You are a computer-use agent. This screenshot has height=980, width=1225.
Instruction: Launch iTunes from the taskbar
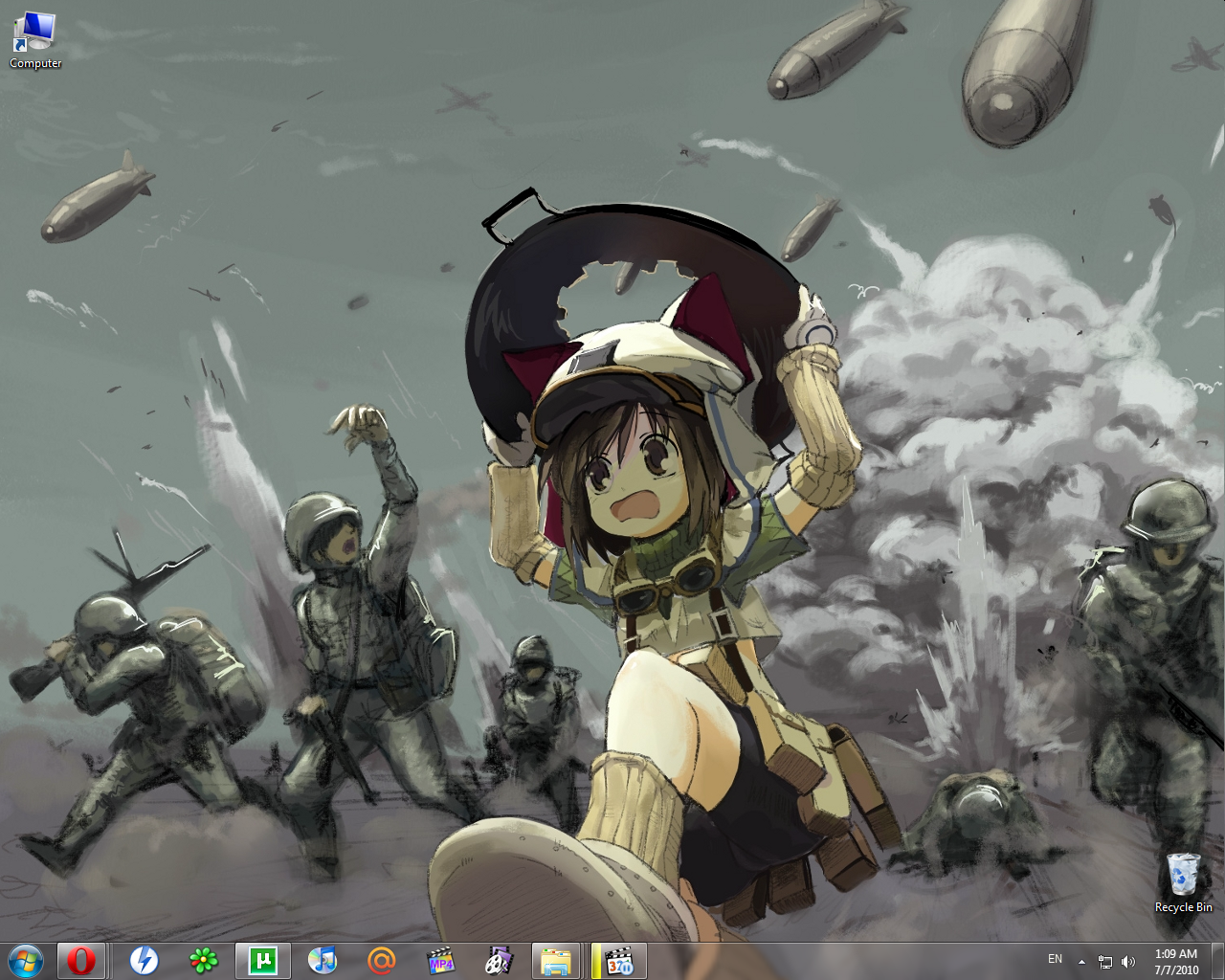pyautogui.click(x=323, y=960)
